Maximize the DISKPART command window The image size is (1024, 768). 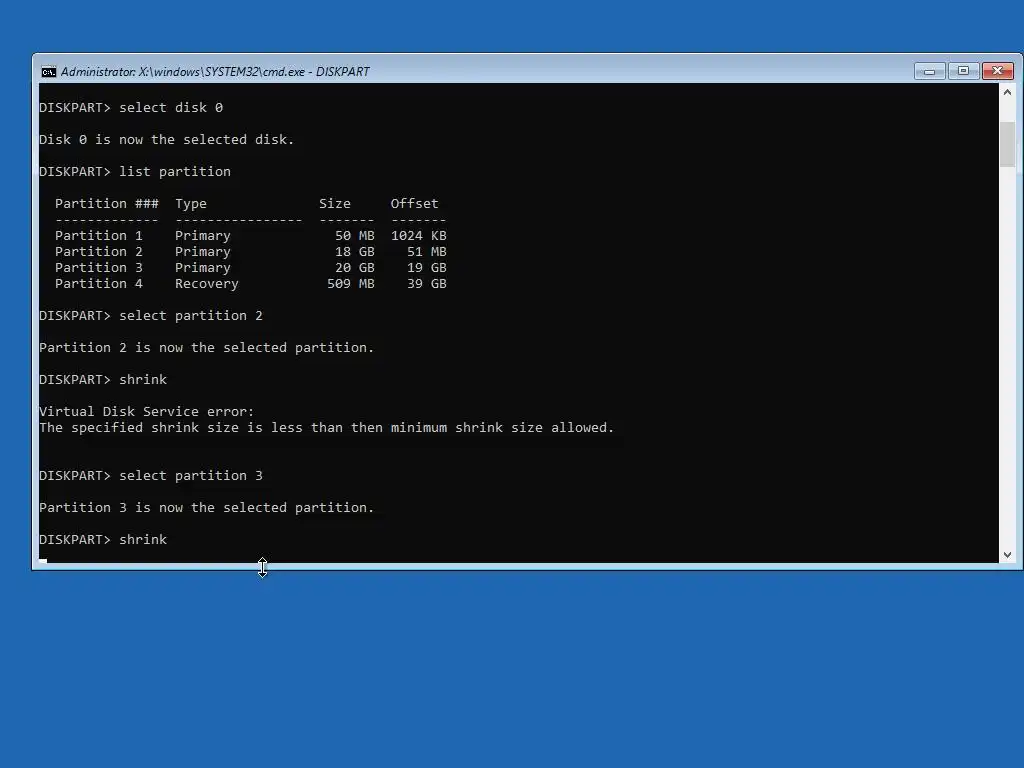click(963, 71)
